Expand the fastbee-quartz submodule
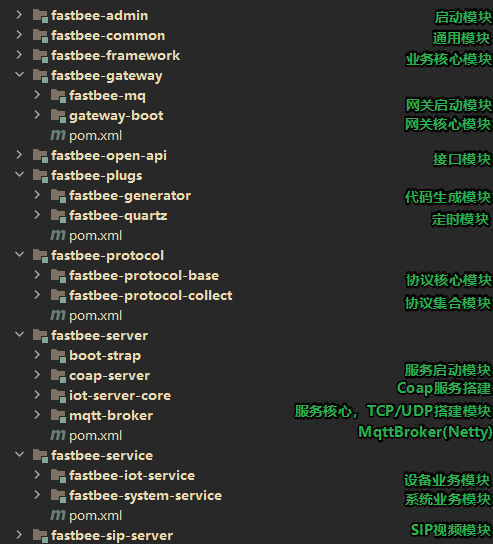This screenshot has width=493, height=544. coord(37,215)
